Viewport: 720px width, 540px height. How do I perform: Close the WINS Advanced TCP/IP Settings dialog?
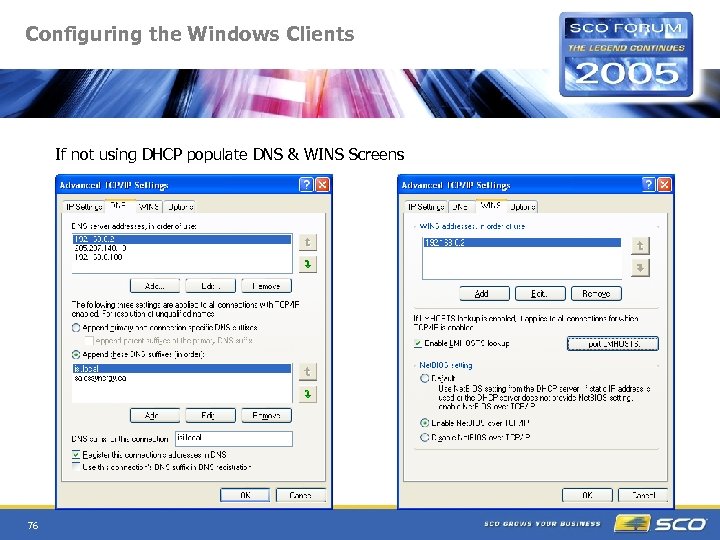click(664, 185)
